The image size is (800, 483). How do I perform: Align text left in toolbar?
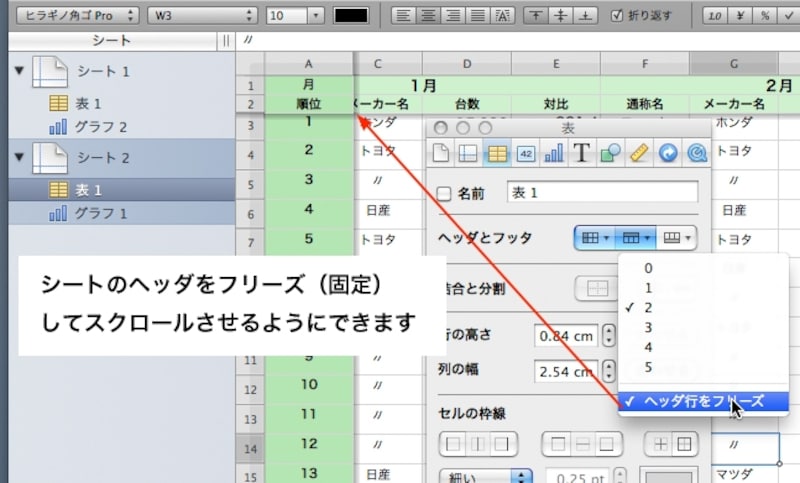(403, 15)
